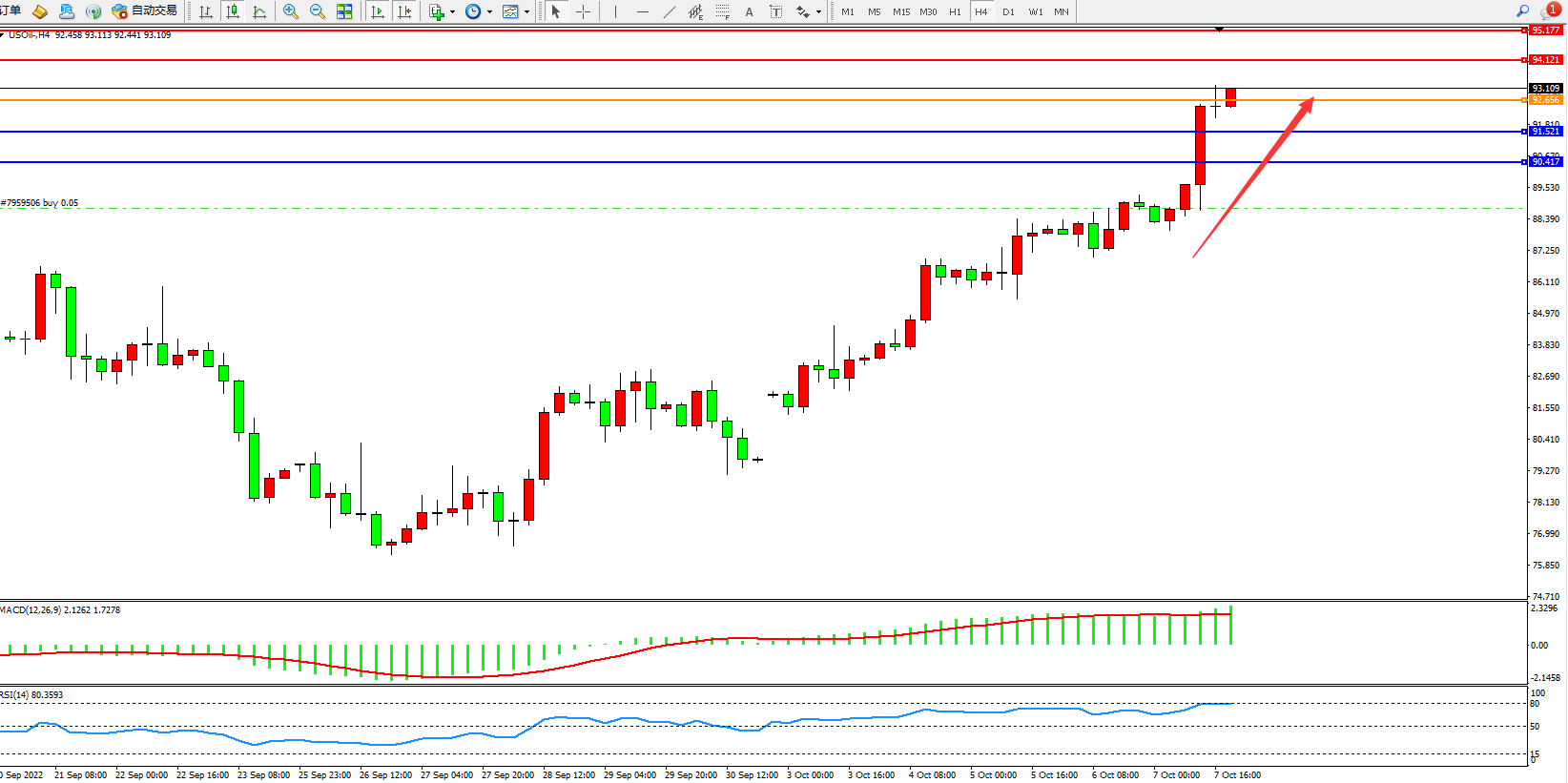Select the Crosshair tool
This screenshot has width=1568, height=783.
583,11
